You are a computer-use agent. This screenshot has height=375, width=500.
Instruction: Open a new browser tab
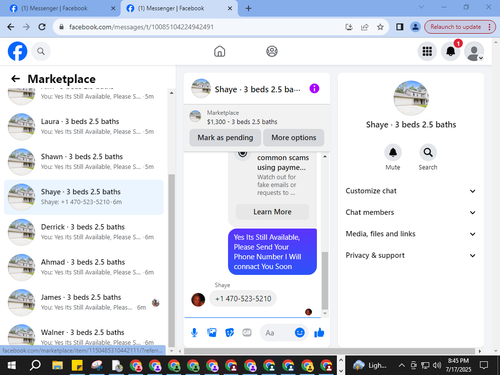[248, 8]
